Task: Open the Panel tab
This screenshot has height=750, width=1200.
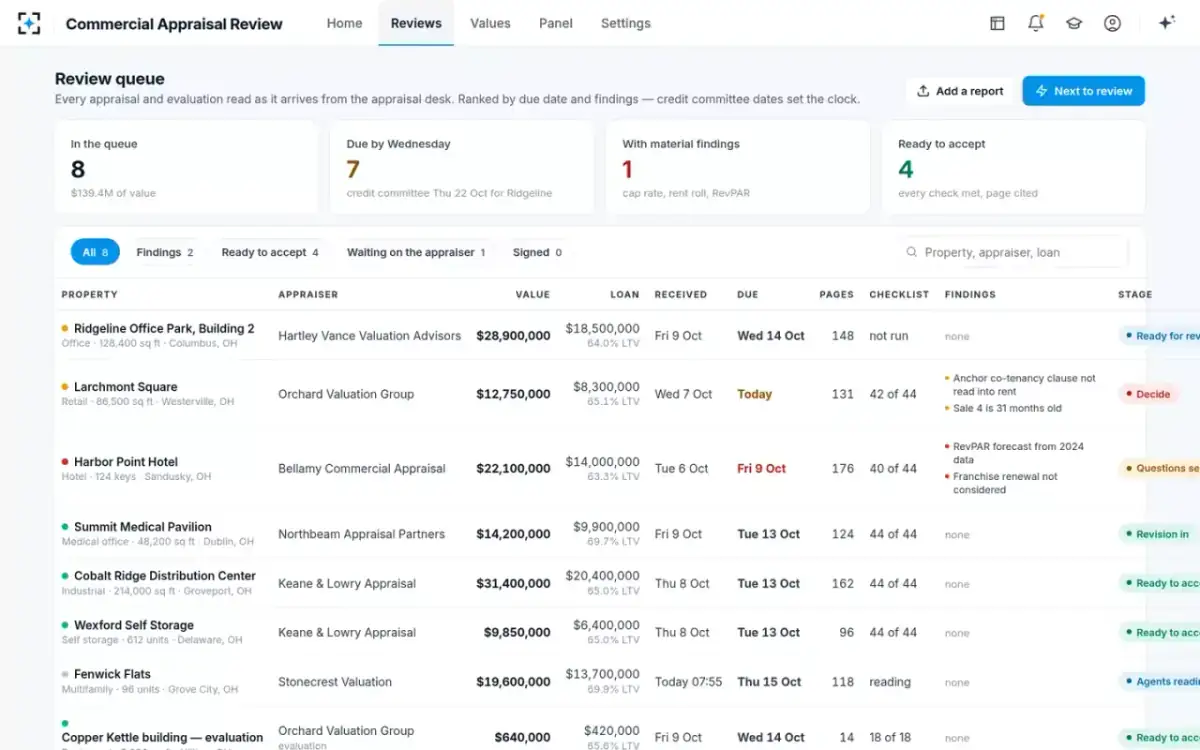Action: click(556, 23)
